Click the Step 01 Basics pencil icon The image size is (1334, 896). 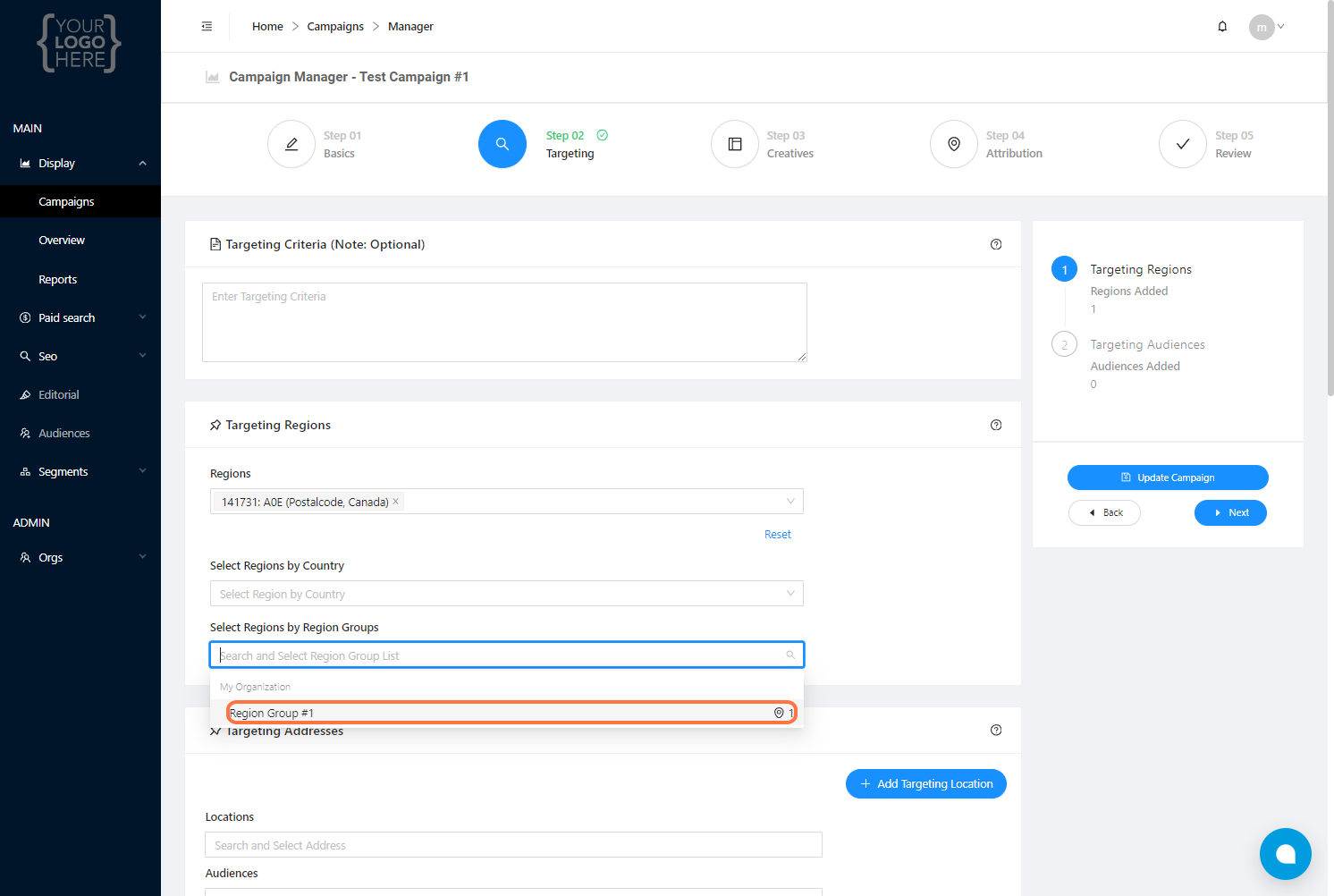pos(291,144)
